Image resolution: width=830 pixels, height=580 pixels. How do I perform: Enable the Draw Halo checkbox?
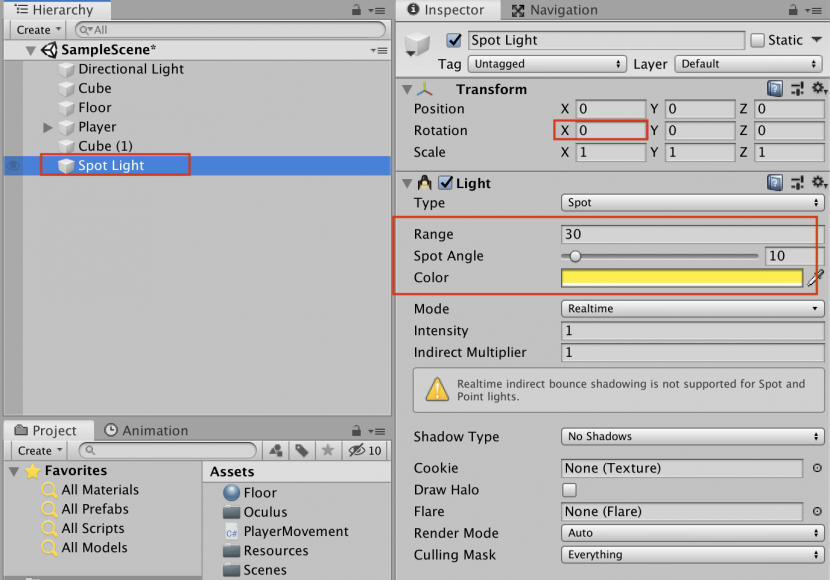(x=569, y=490)
